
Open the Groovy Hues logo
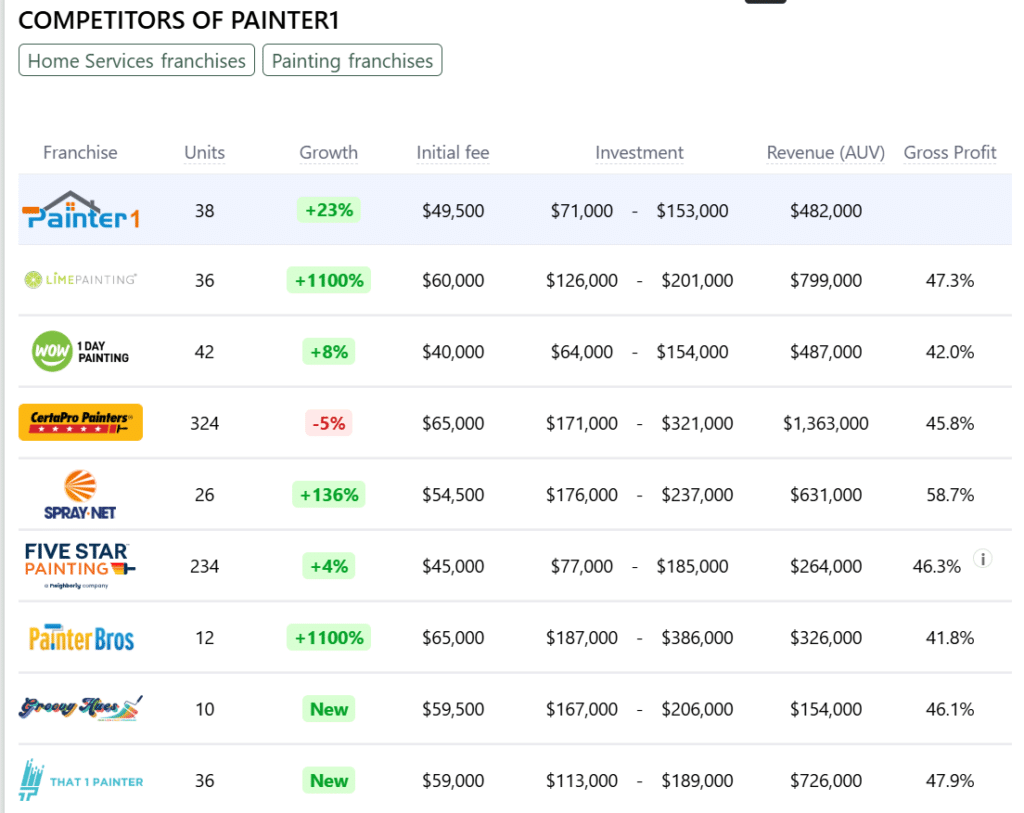pos(80,708)
